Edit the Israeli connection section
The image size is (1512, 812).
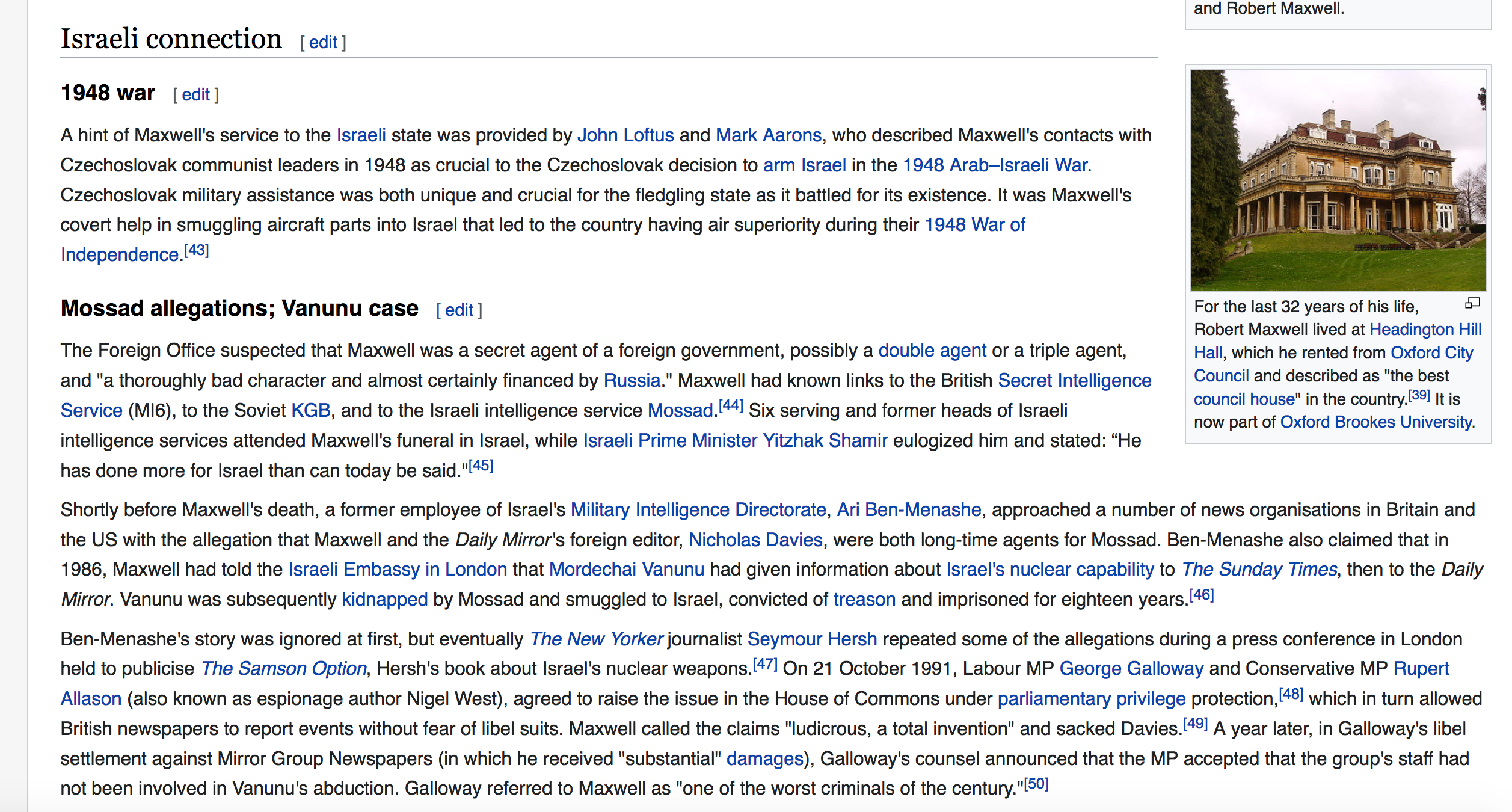(x=323, y=43)
